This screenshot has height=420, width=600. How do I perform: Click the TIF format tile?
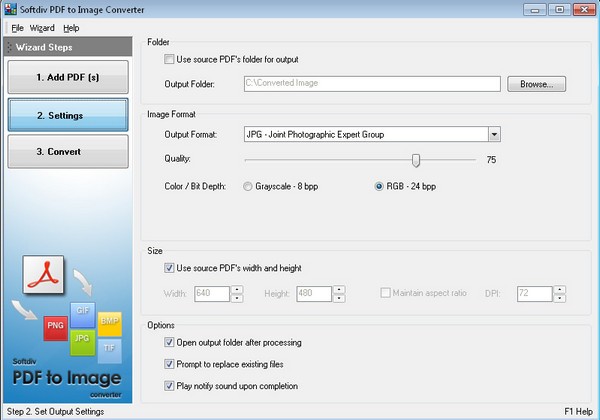109,351
